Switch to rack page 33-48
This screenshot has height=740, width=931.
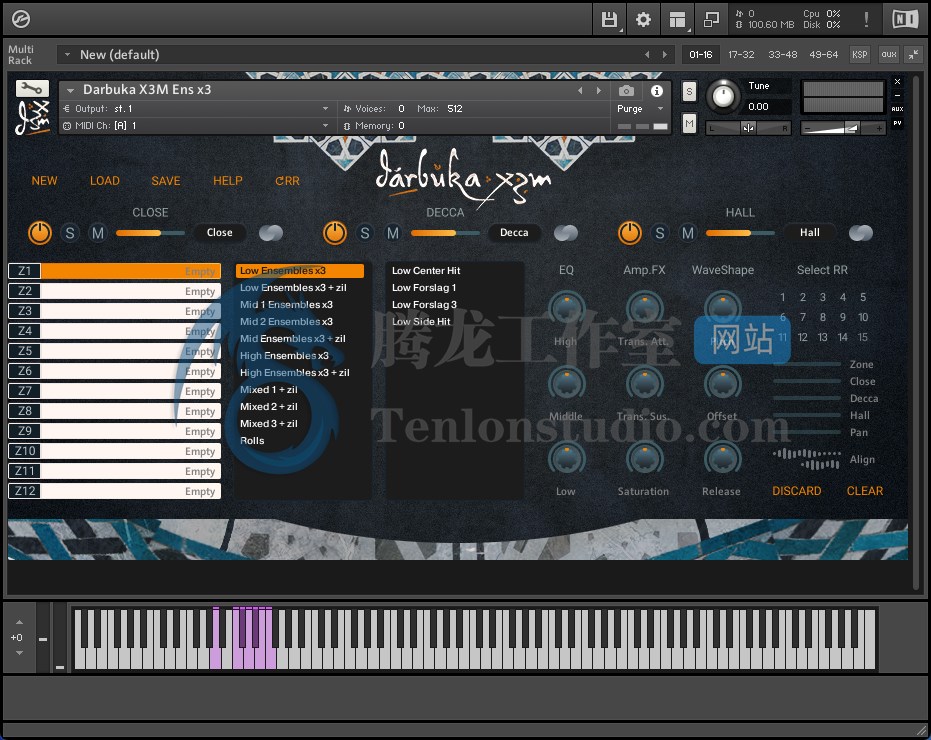783,55
